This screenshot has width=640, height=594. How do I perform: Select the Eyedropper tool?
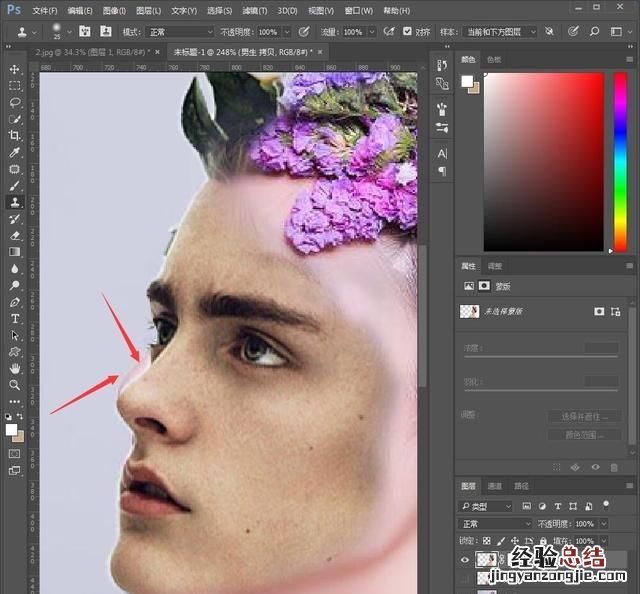[x=15, y=153]
